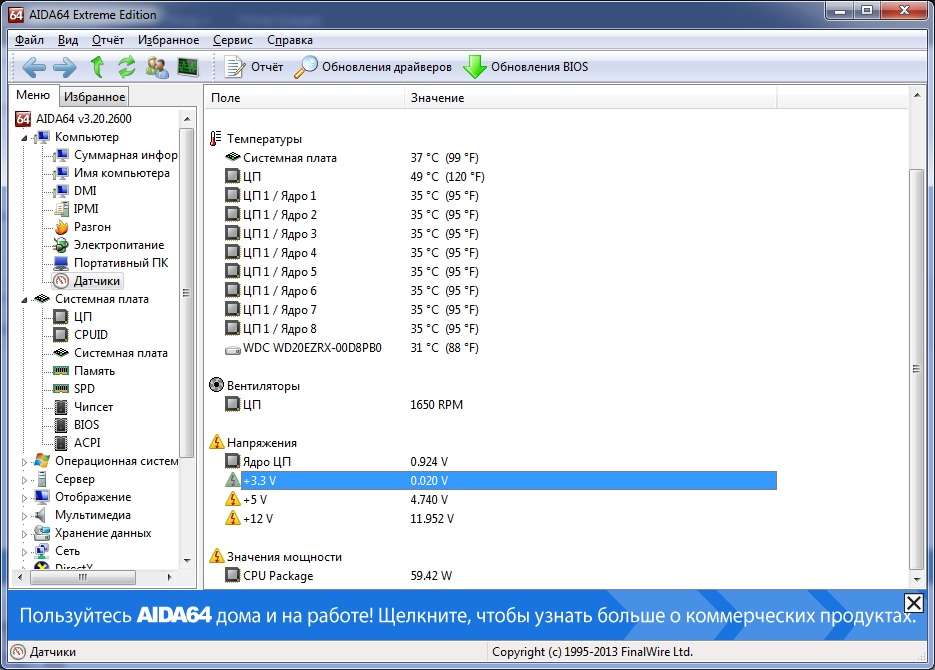Collapse the Компьютер tree branch
The height and width of the screenshot is (670, 935).
point(24,138)
